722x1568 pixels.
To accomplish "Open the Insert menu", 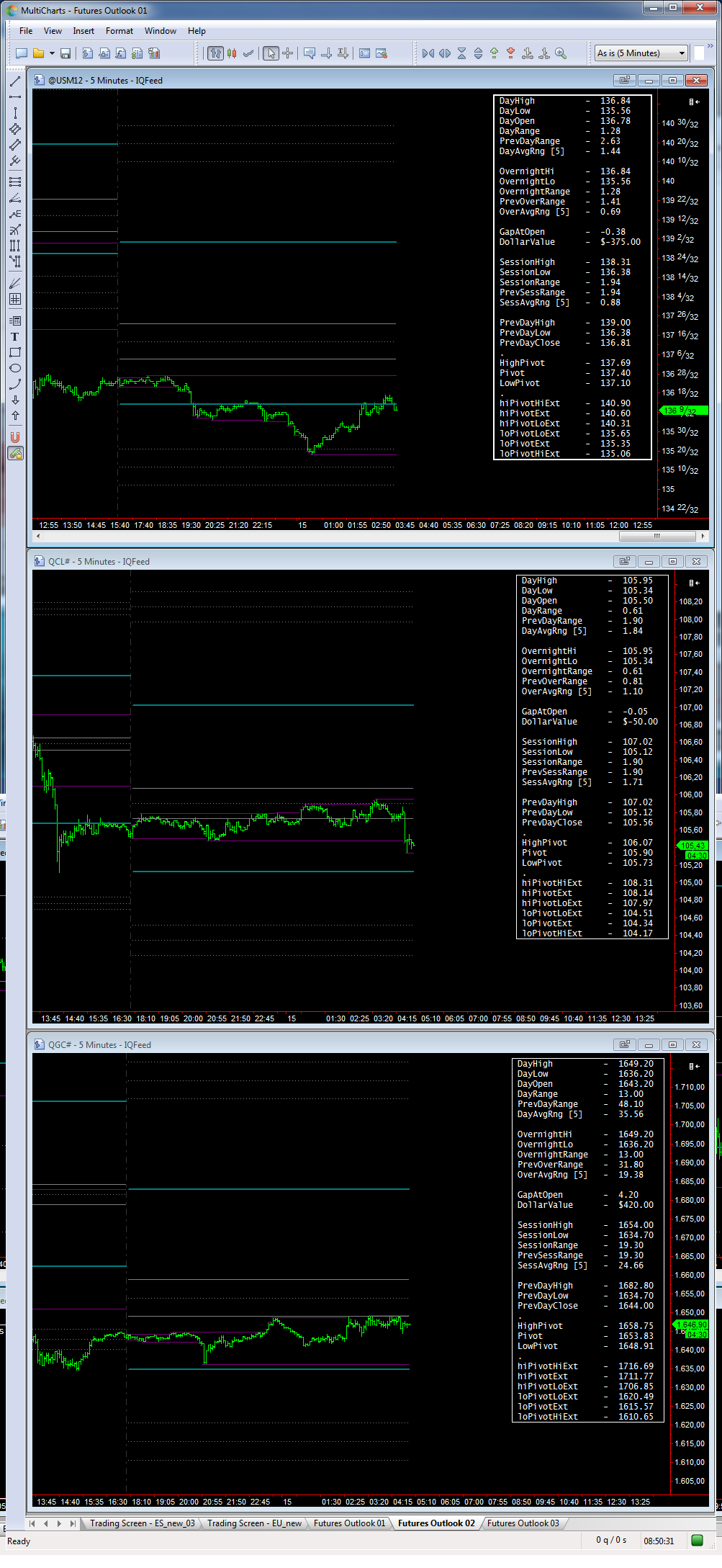I will (x=84, y=31).
